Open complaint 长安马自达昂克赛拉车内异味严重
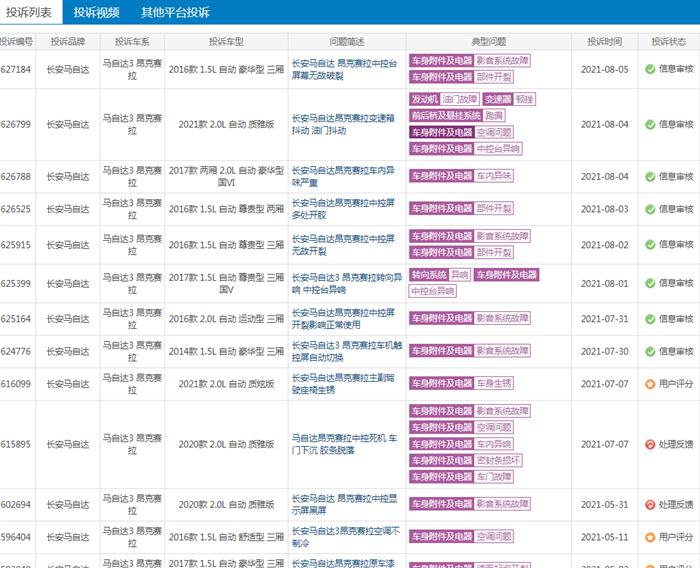700x568 pixels. click(343, 177)
